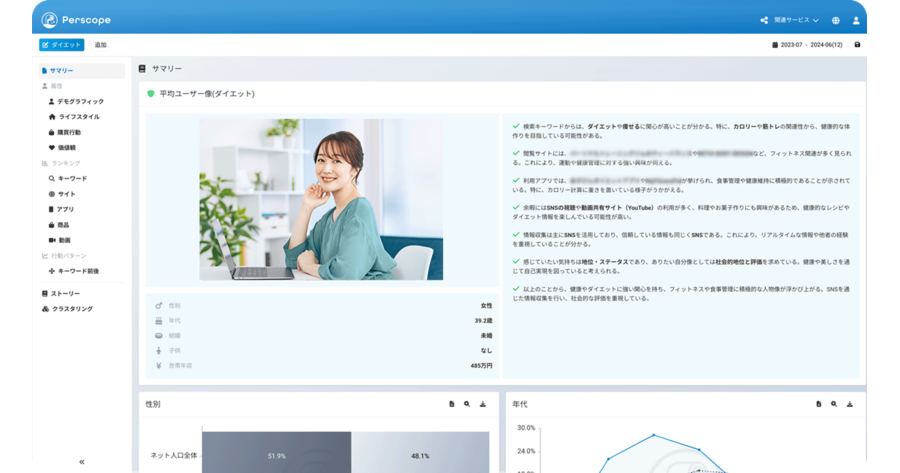Image resolution: width=900 pixels, height=473 pixels.
Task: Download the 年代 chart
Action: (849, 404)
